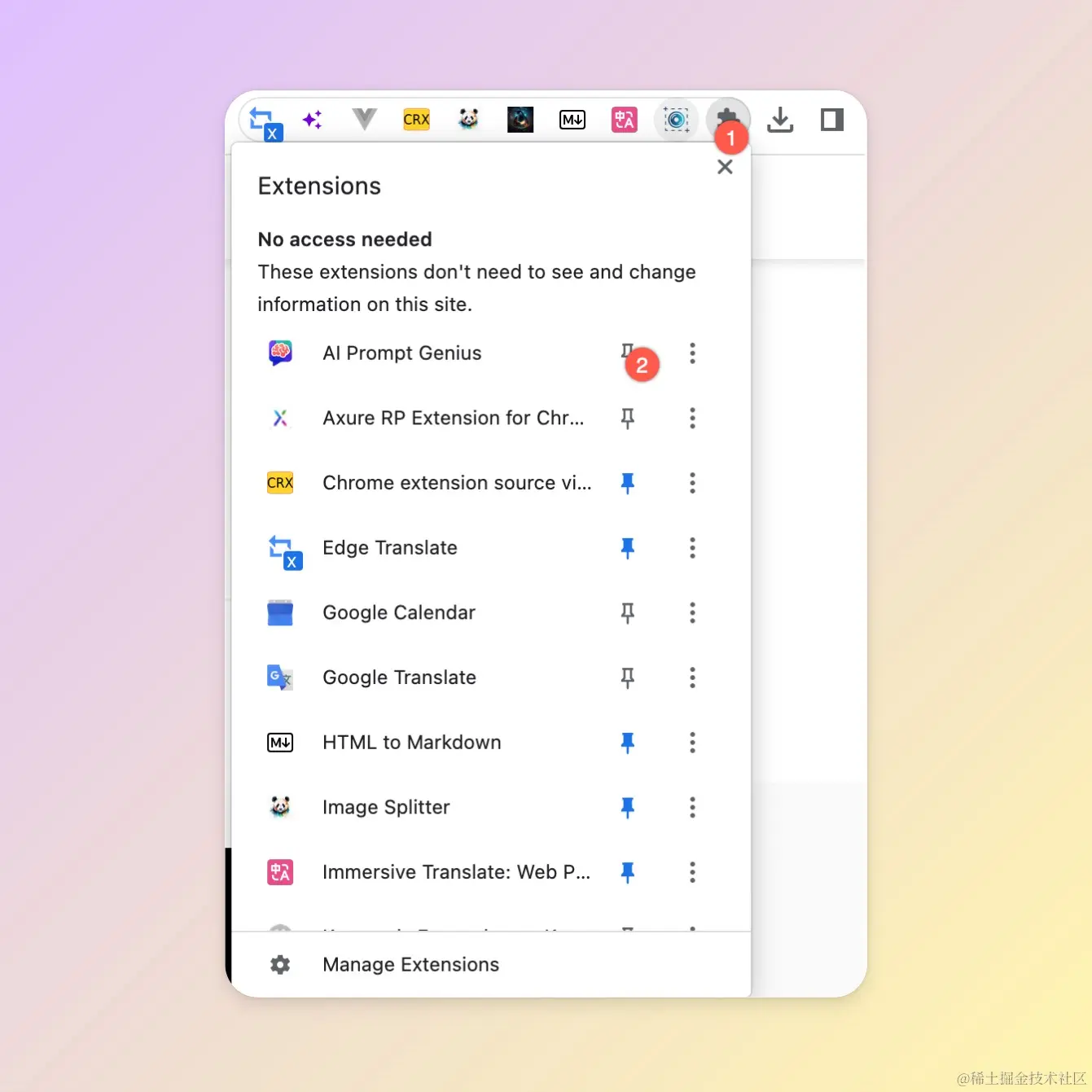Pin Google Calendar to toolbar
Screen dimensions: 1092x1092
627,612
